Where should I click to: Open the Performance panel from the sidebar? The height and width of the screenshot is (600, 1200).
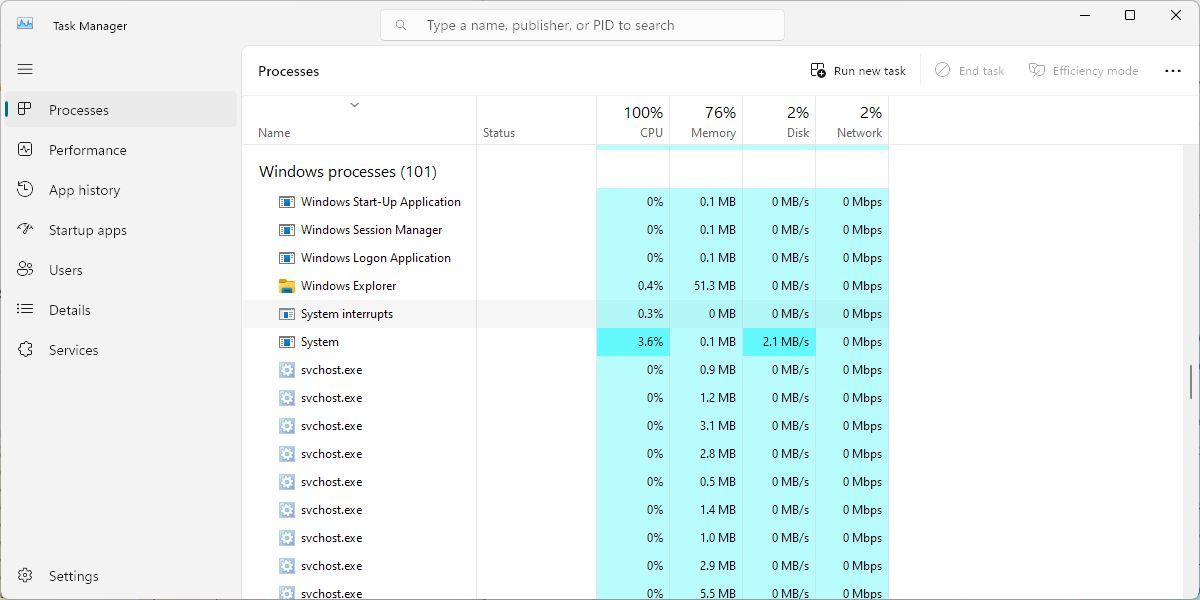[88, 150]
